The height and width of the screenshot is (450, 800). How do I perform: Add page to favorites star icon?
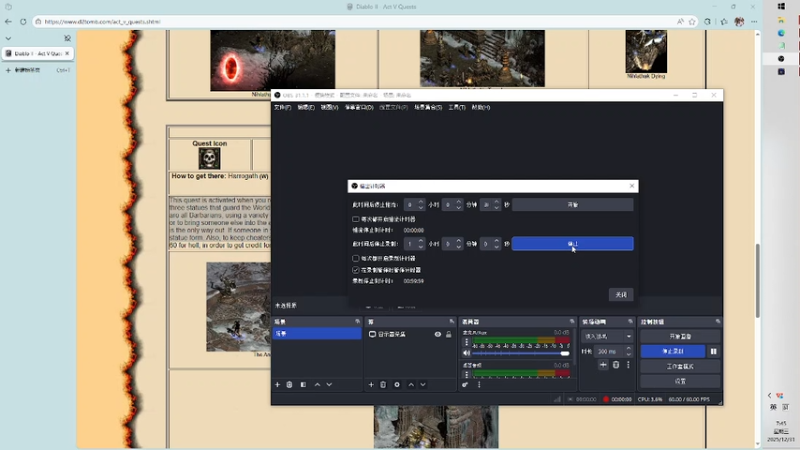click(x=692, y=21)
